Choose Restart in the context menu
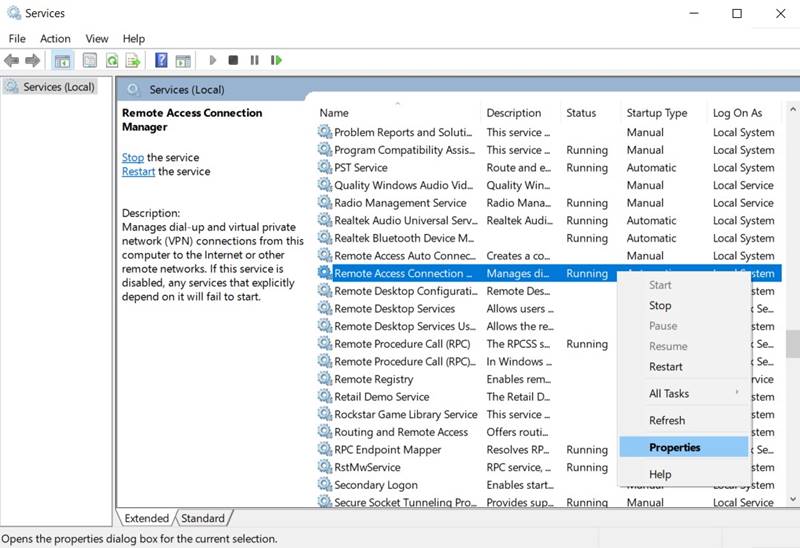This screenshot has height=548, width=800. click(684, 367)
